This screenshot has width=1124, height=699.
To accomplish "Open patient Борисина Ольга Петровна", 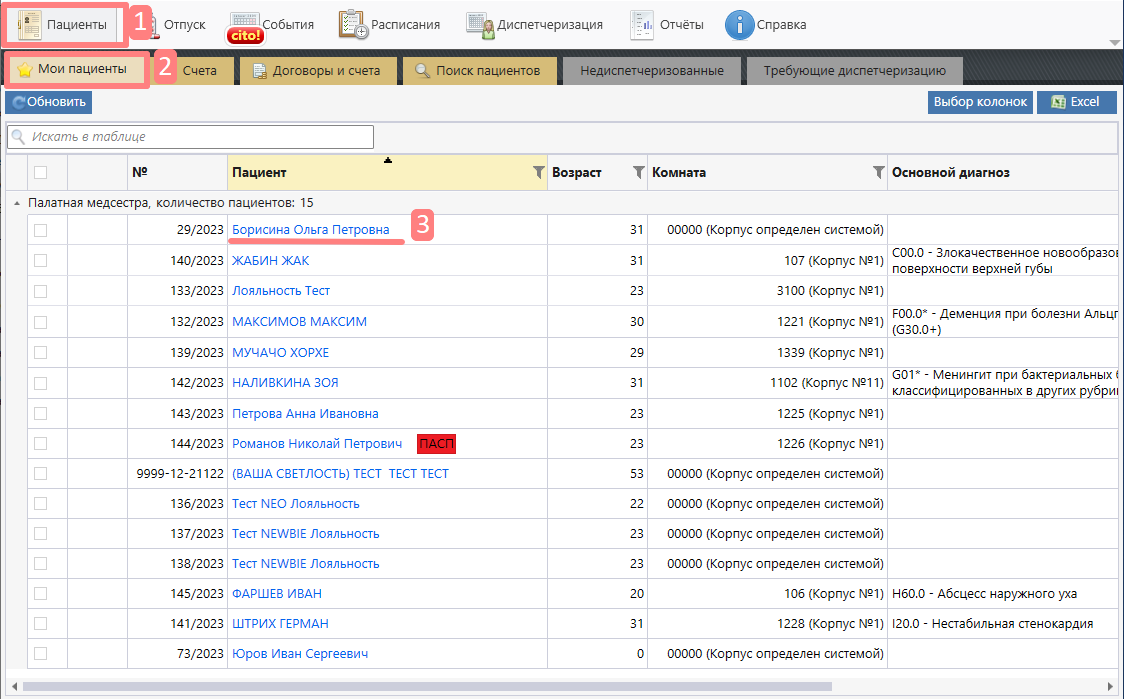I will pos(310,230).
